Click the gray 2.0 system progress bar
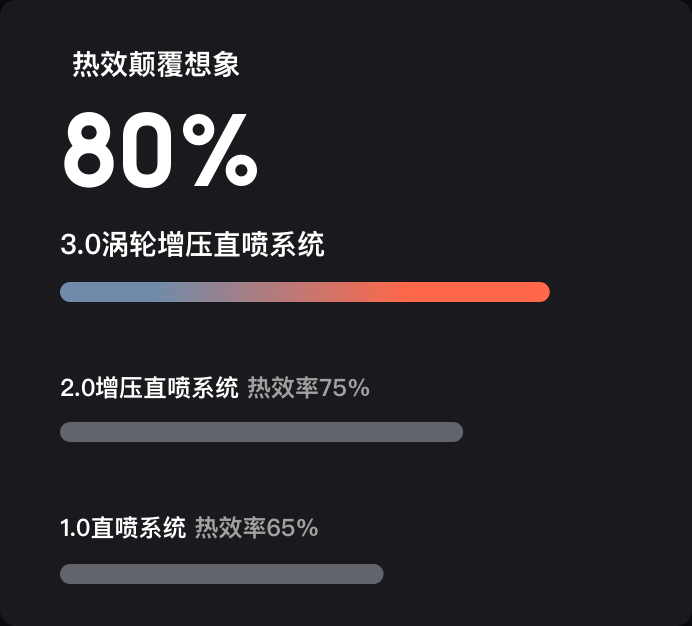692x626 pixels. [261, 432]
